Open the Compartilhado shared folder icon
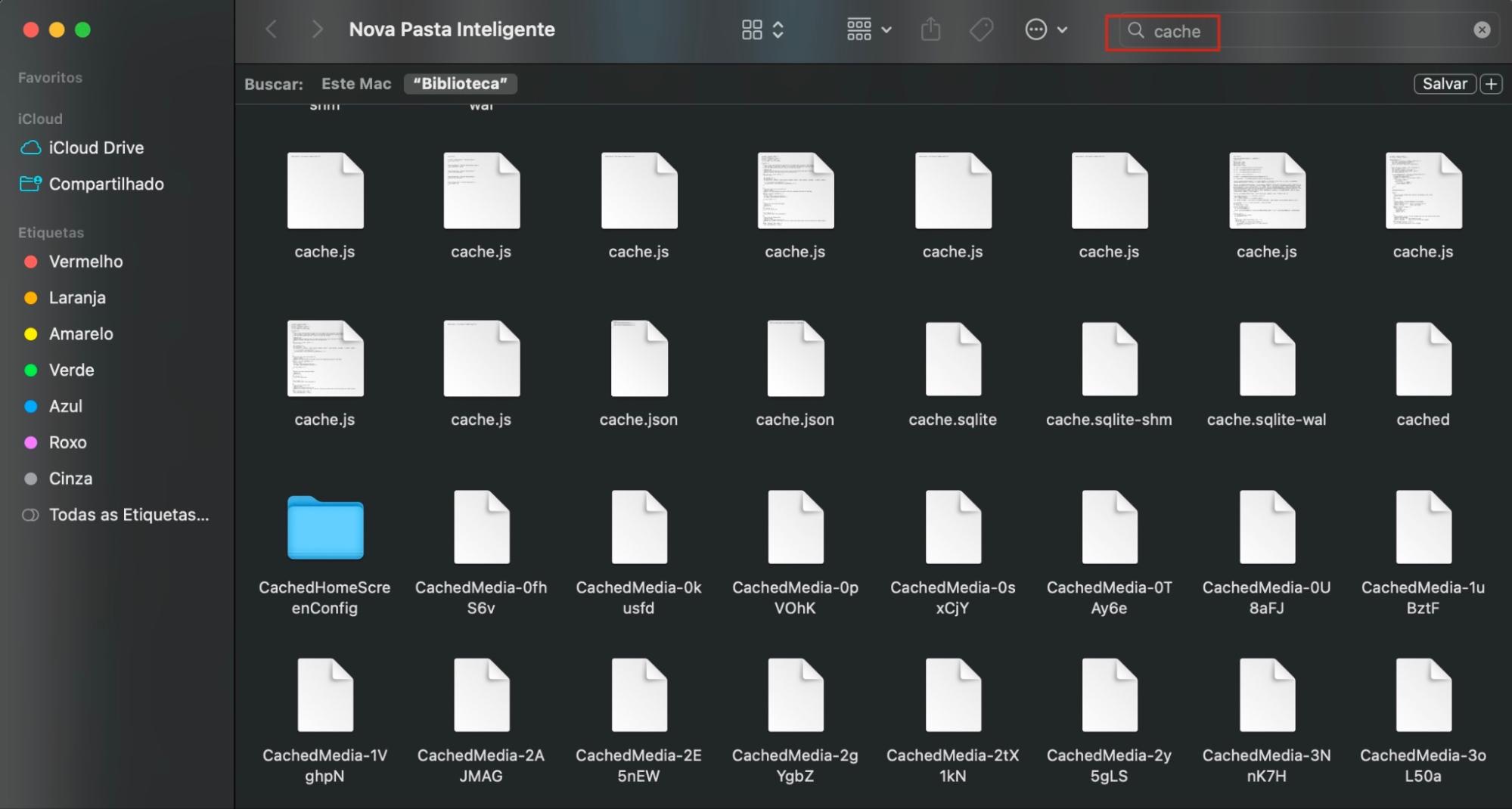The height and width of the screenshot is (809, 1512). [x=31, y=183]
